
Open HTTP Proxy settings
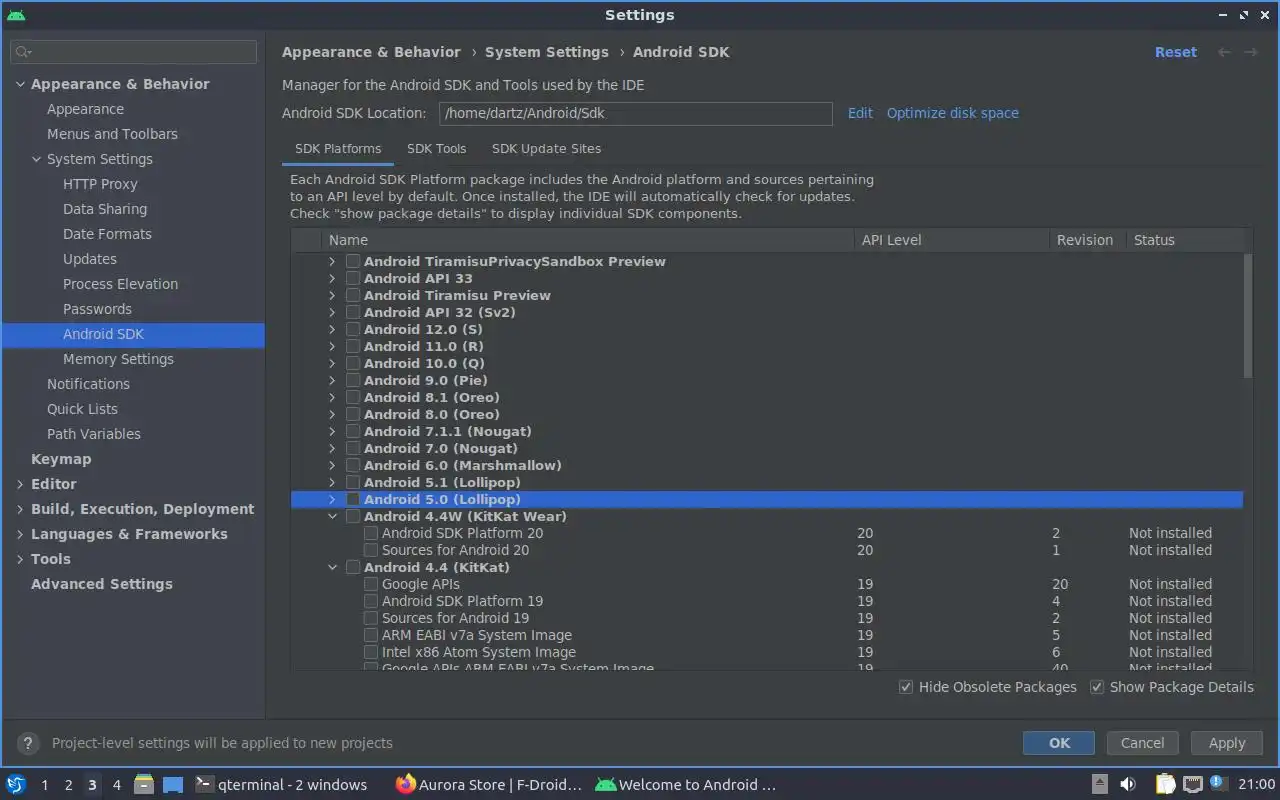point(100,184)
